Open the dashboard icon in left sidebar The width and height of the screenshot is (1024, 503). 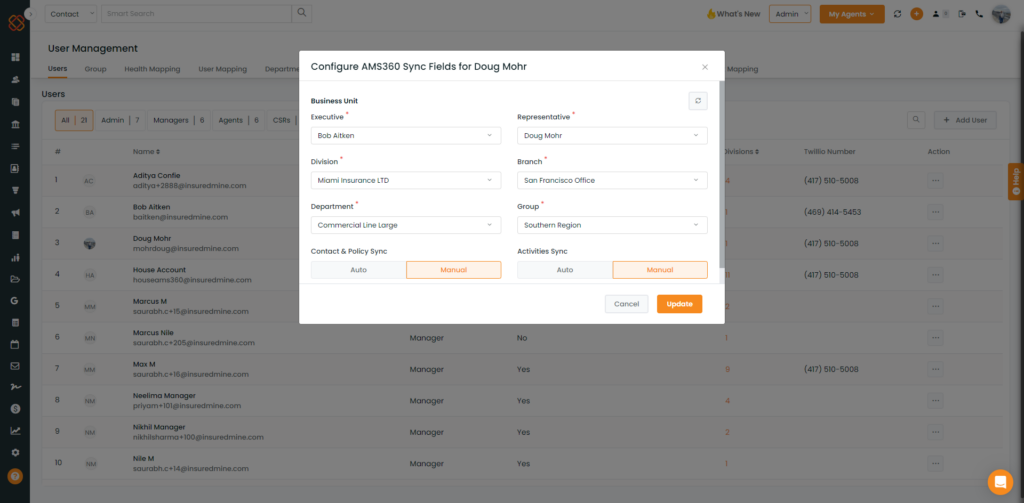coord(15,57)
